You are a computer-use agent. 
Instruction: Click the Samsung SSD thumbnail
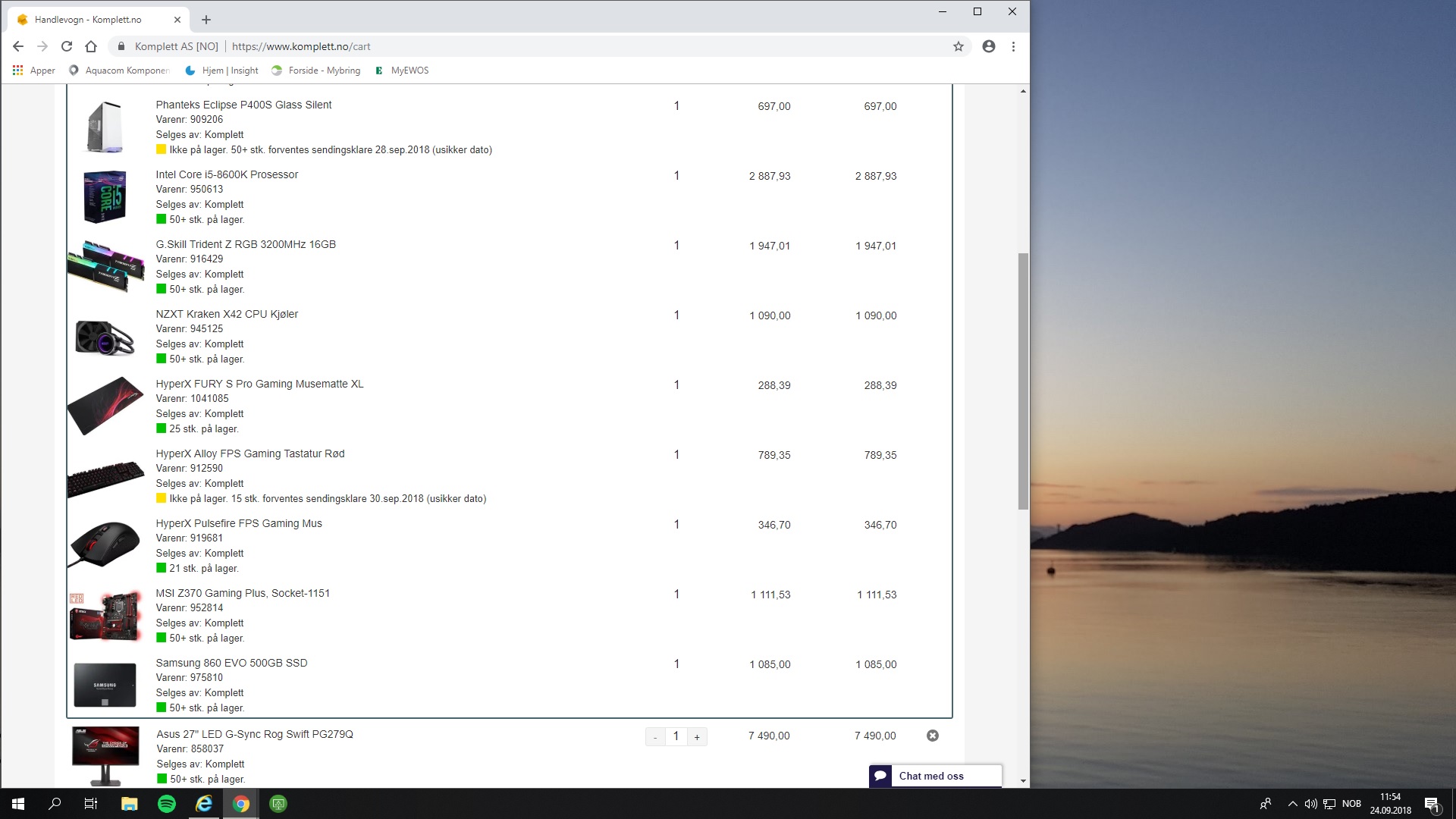pos(105,685)
